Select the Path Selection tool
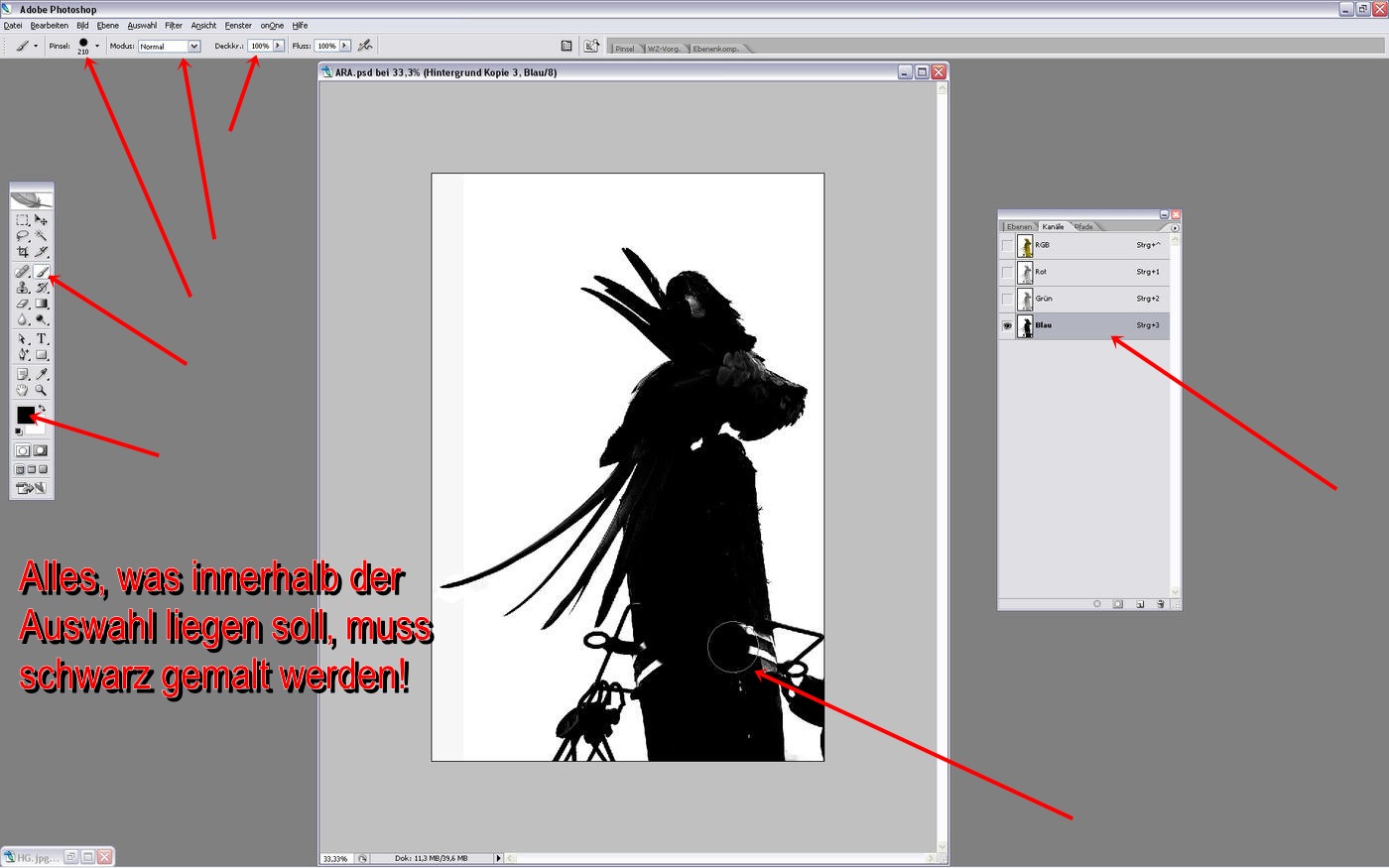Viewport: 1389px width, 868px height. (x=23, y=338)
